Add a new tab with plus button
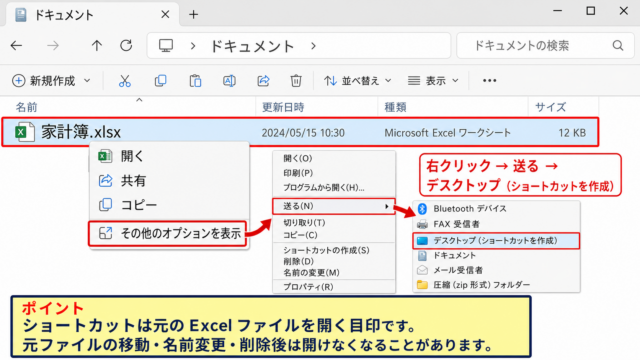 pos(193,15)
